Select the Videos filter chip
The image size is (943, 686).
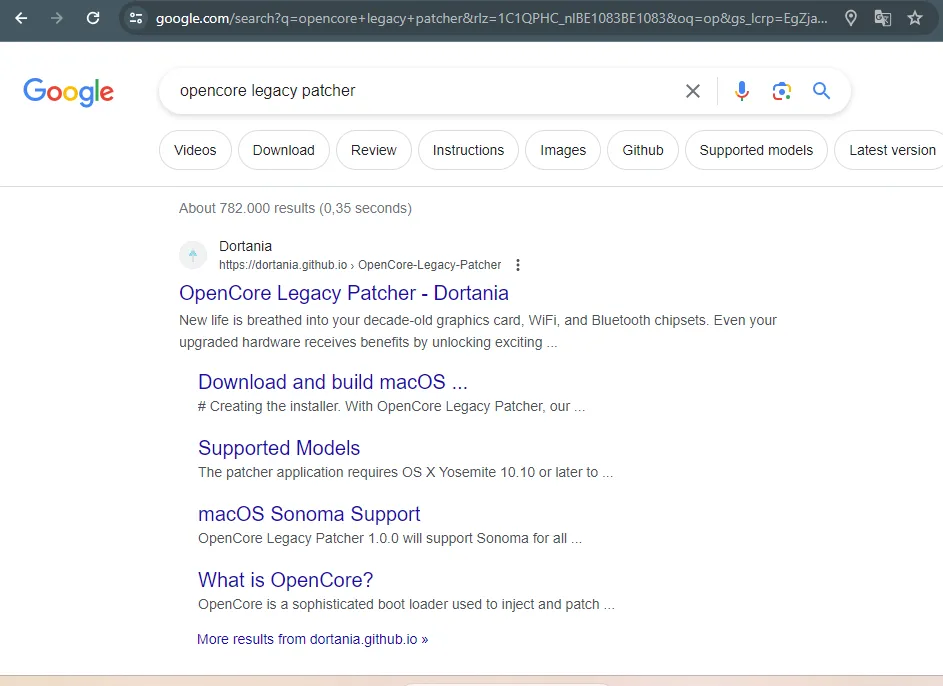pos(195,150)
